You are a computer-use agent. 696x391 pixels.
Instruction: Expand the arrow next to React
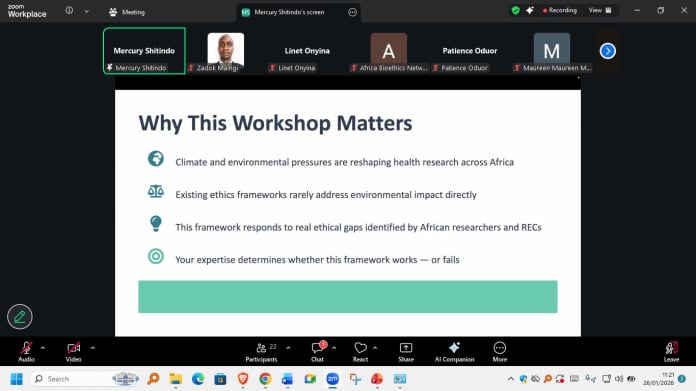[375, 348]
